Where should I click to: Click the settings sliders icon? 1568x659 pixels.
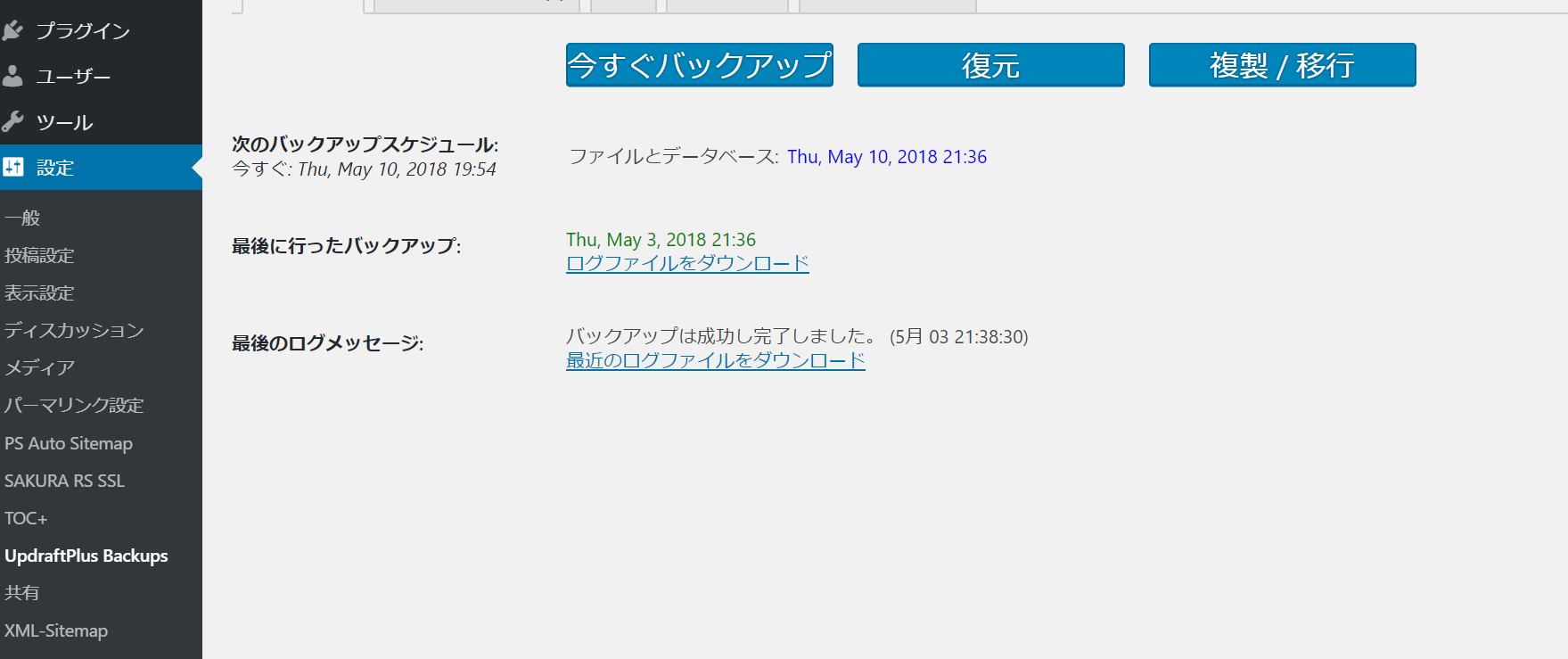pos(12,167)
